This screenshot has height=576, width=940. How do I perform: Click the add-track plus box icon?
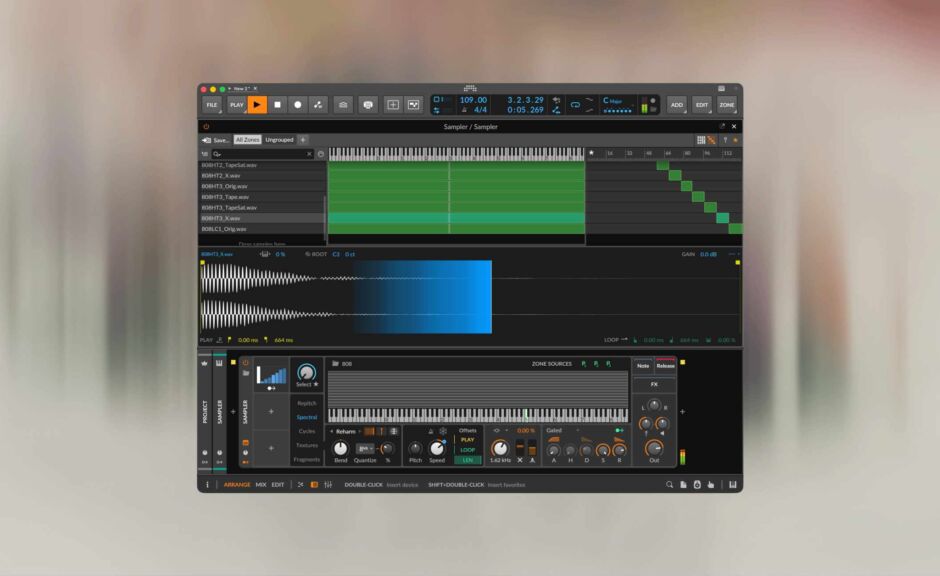[393, 105]
